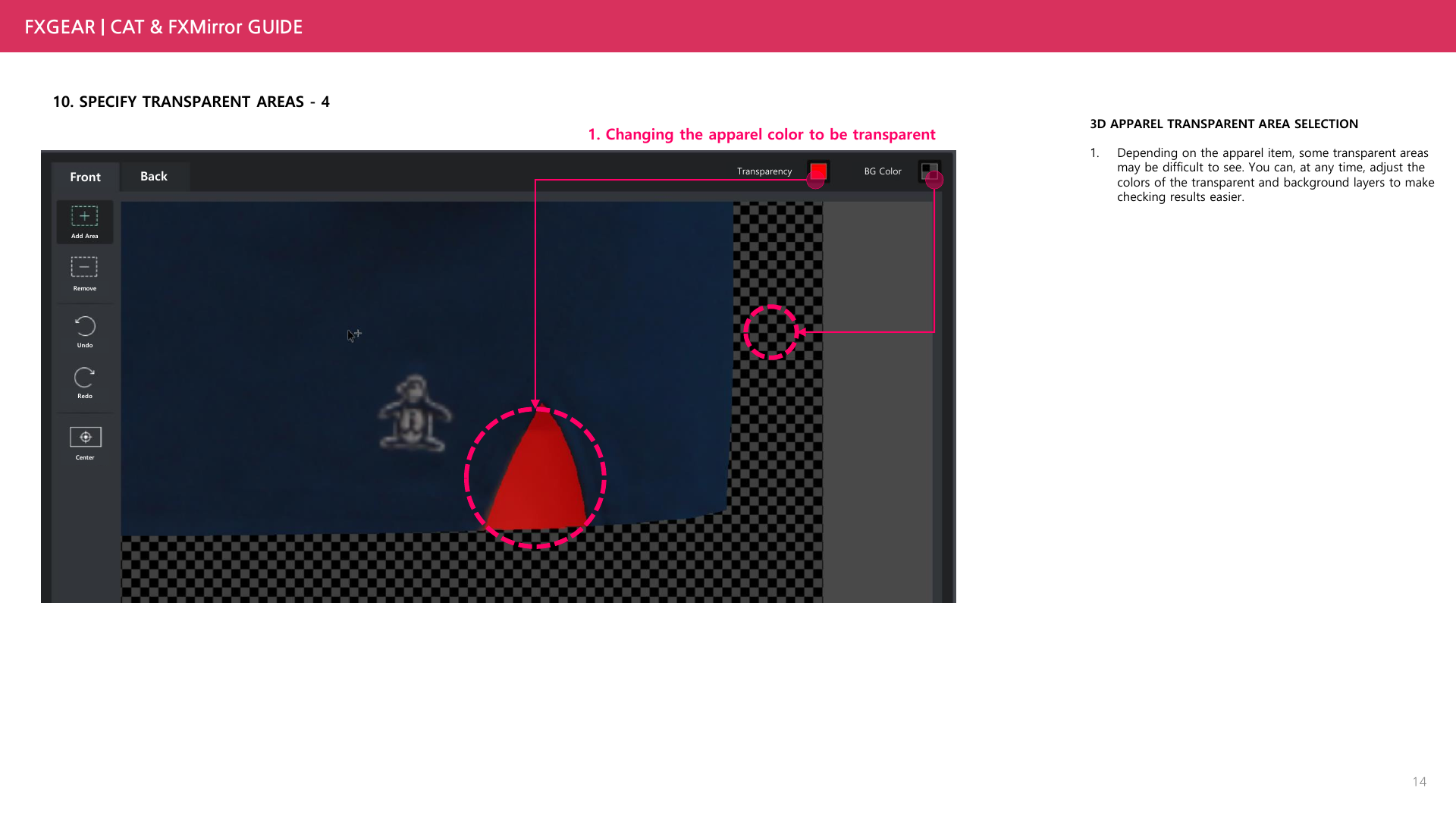Click "3D APPAREL TRANSPARENT AREA SELECTION" heading
Viewport: 1456px width, 819px height.
click(1224, 124)
